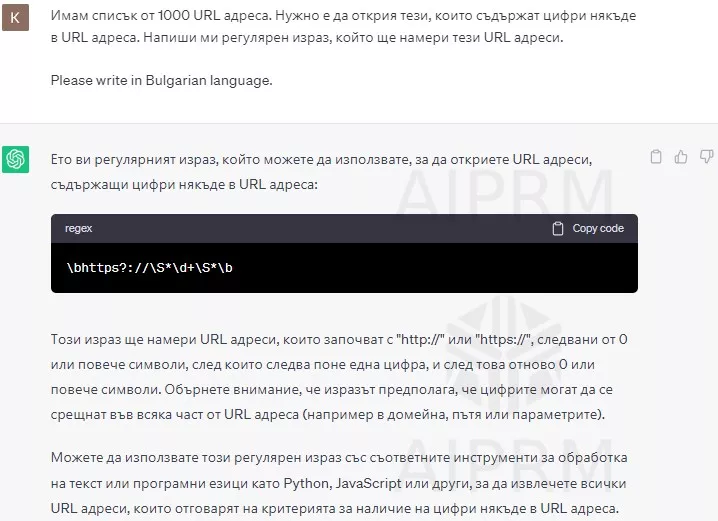The image size is (718, 521).
Task: Copy the response with the clipboard icon
Action: [656, 157]
